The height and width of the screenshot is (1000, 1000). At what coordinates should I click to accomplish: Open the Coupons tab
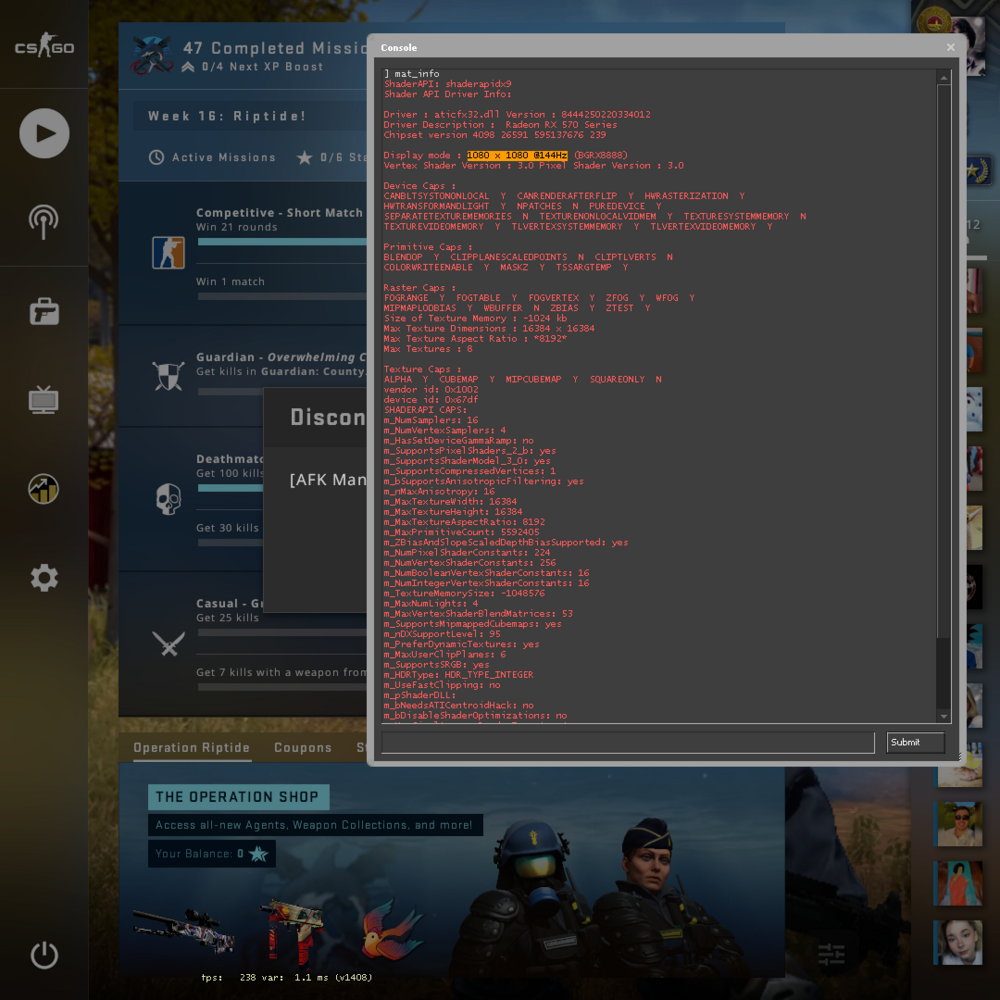(x=302, y=747)
